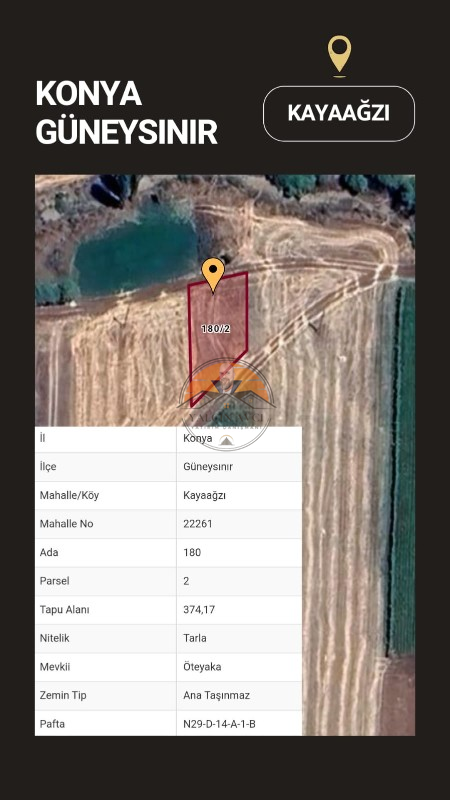Screen dimensions: 450x800
Task: Click the green crop field strip on map
Action: point(403,467)
